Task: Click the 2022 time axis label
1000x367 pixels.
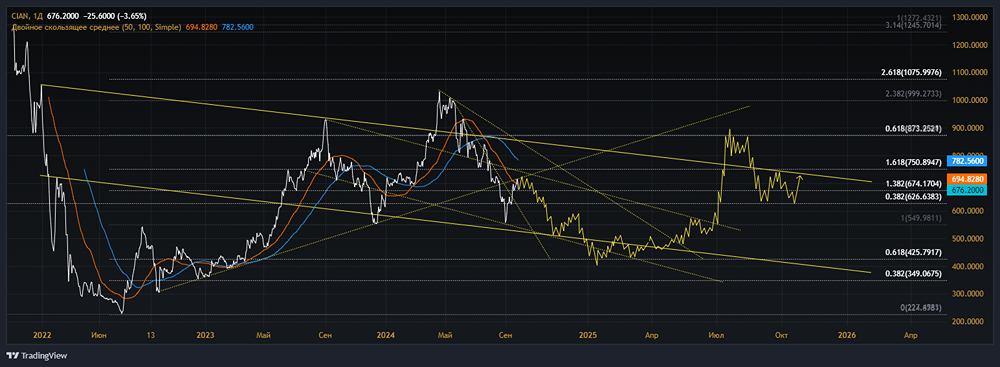Action: pos(41,334)
